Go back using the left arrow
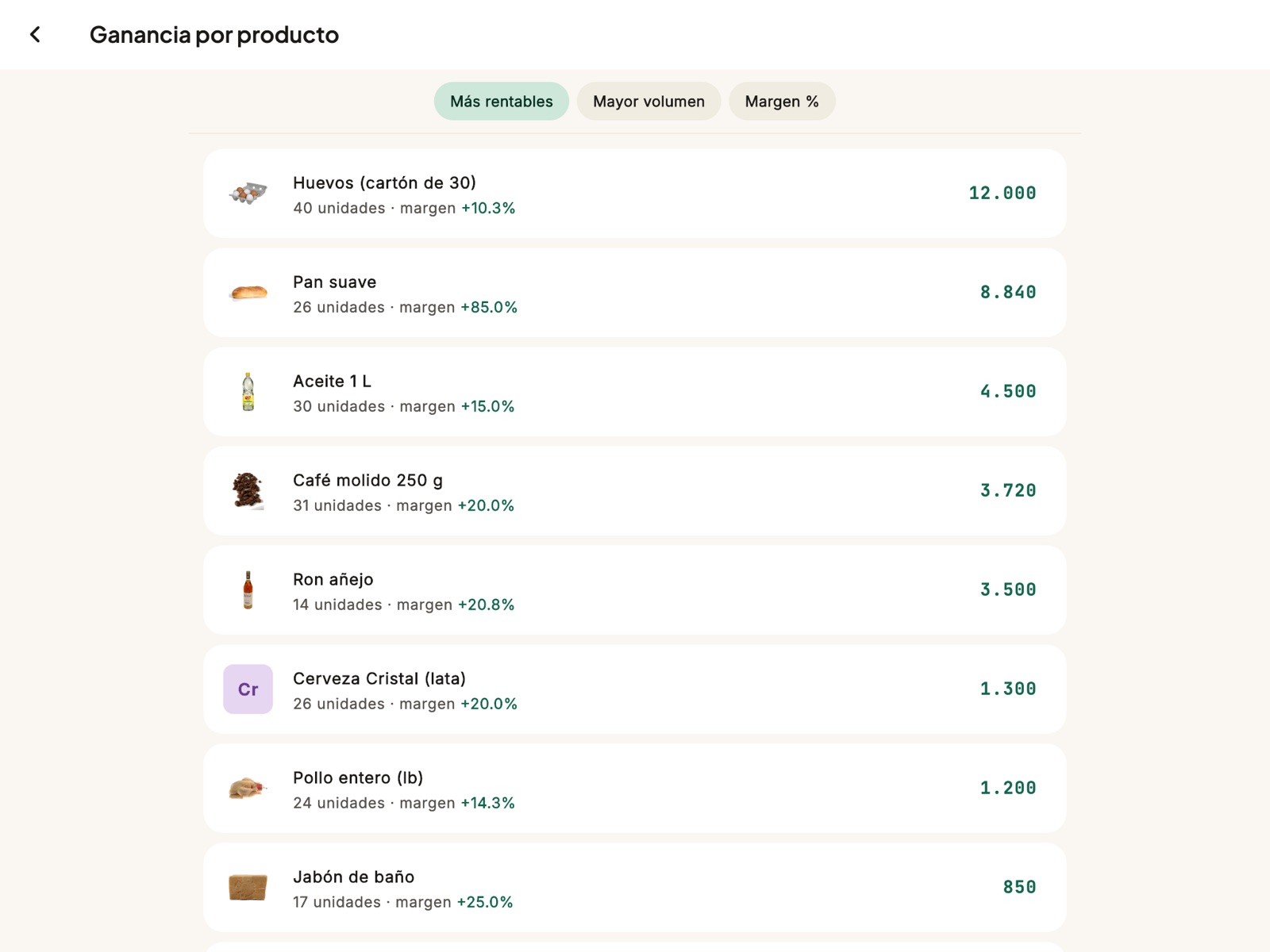1270x952 pixels. (35, 34)
